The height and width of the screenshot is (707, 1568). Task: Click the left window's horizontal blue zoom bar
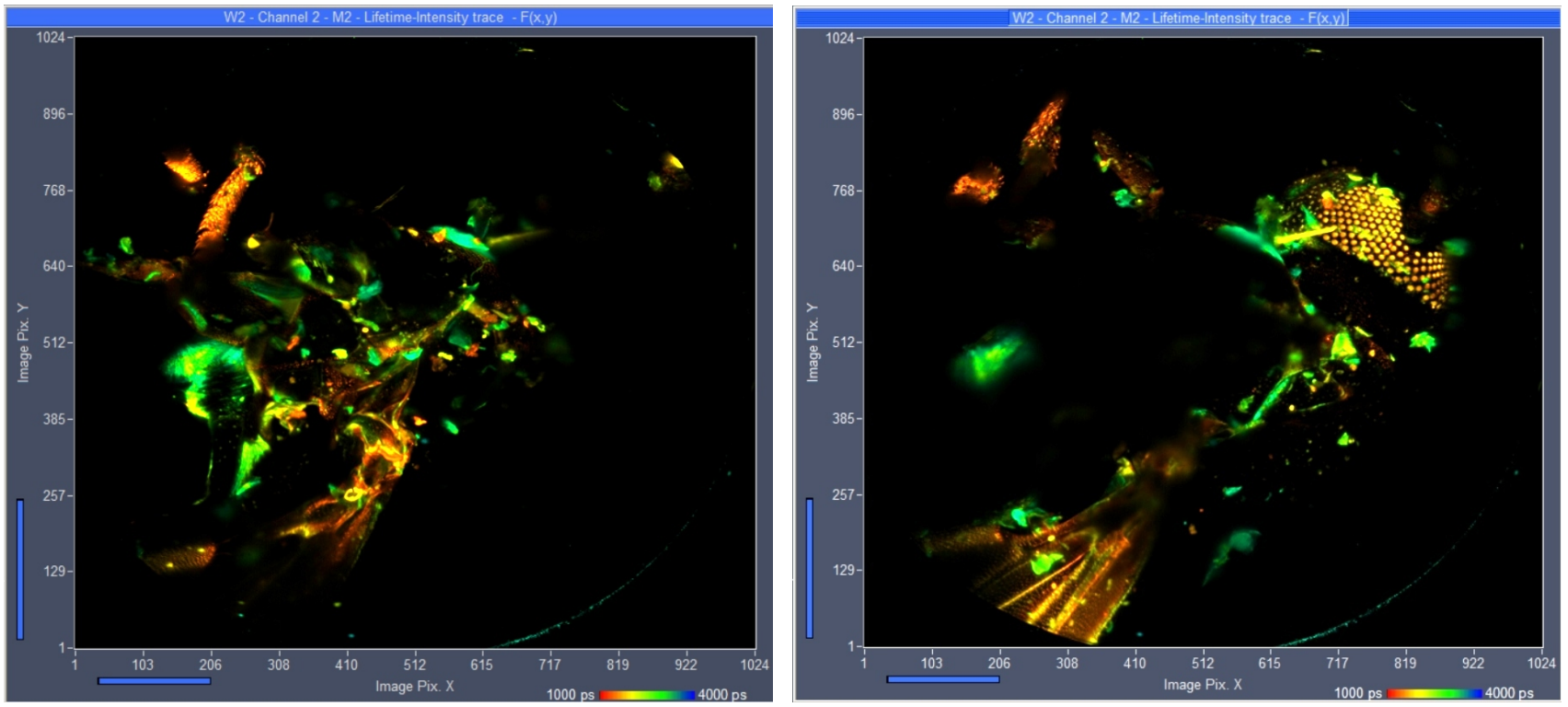click(x=154, y=681)
